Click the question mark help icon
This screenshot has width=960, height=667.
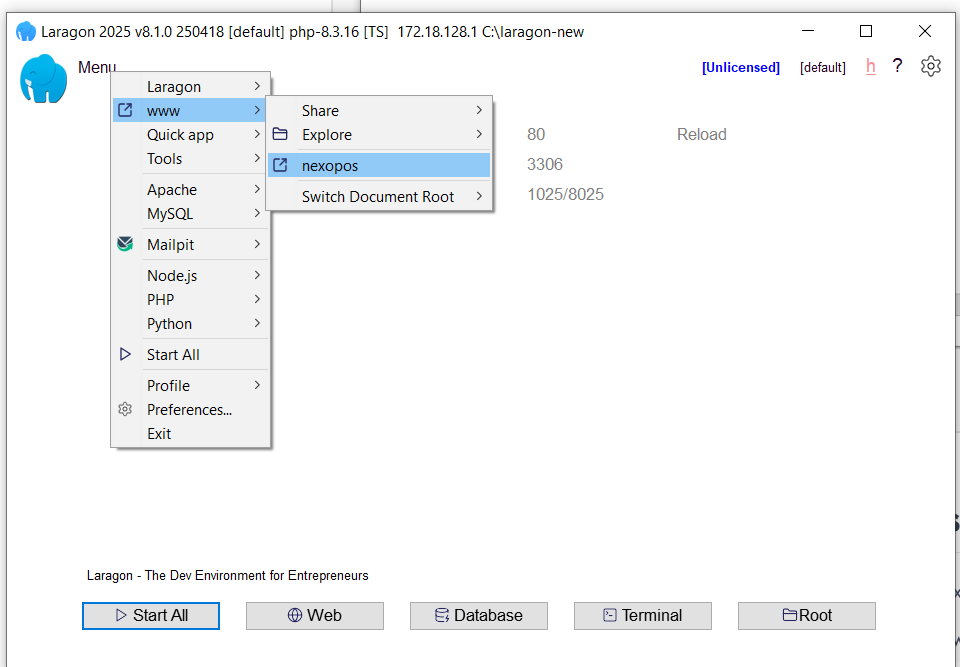point(897,66)
